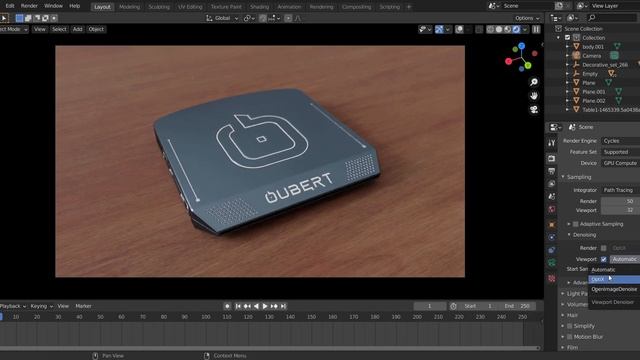Toggle X-ray in the viewport header

coord(479,29)
